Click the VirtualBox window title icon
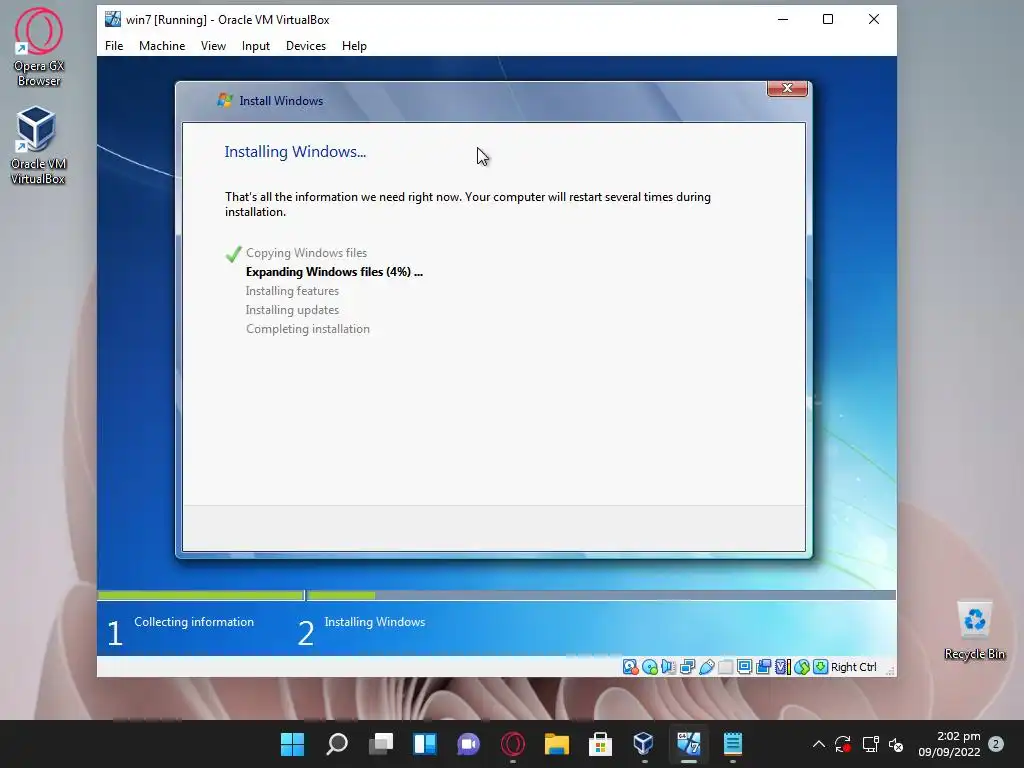1024x768 pixels. (113, 19)
